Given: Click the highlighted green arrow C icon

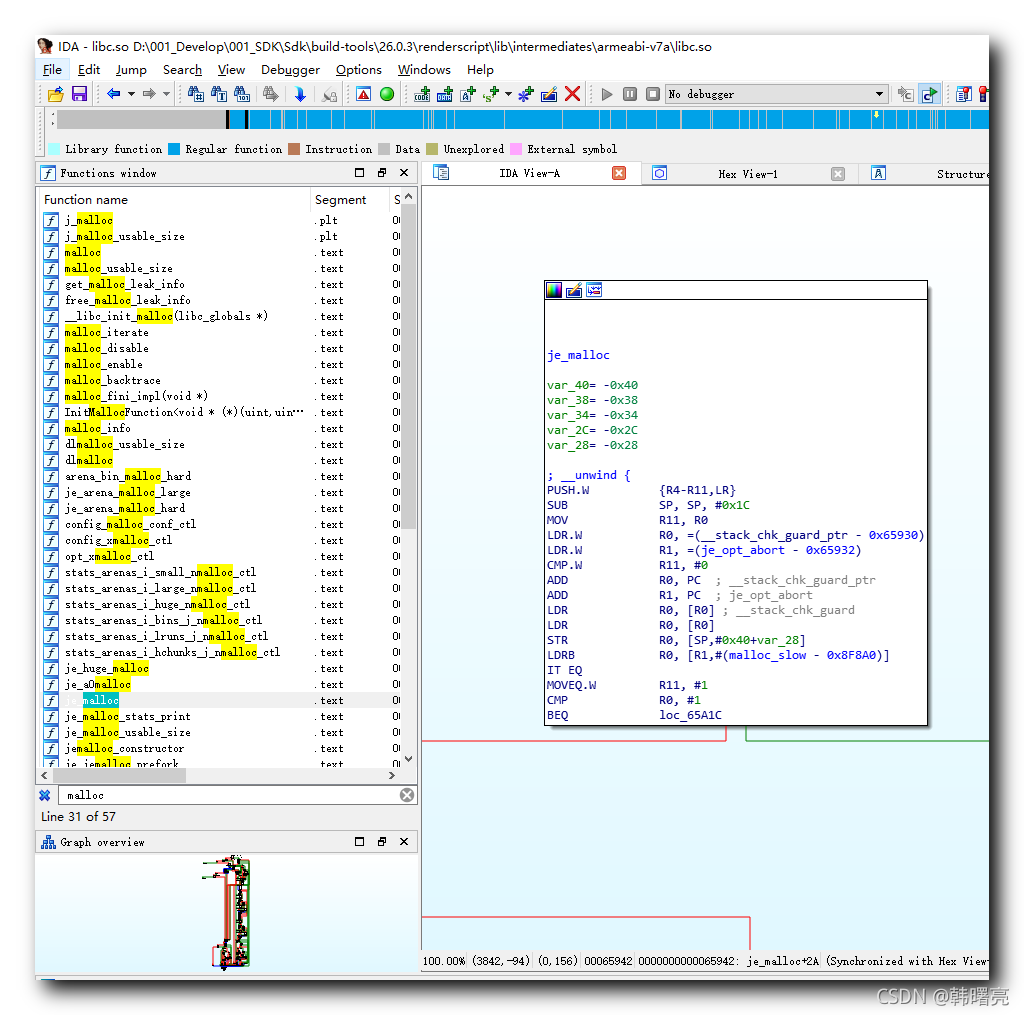Looking at the screenshot, I should 928,94.
